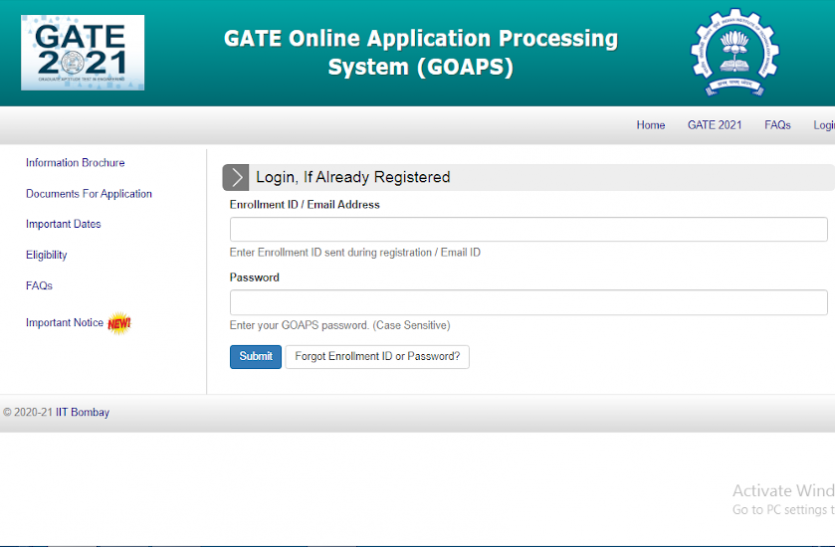Open Documents For Application link
Viewport: 835px width, 547px height.
click(89, 194)
